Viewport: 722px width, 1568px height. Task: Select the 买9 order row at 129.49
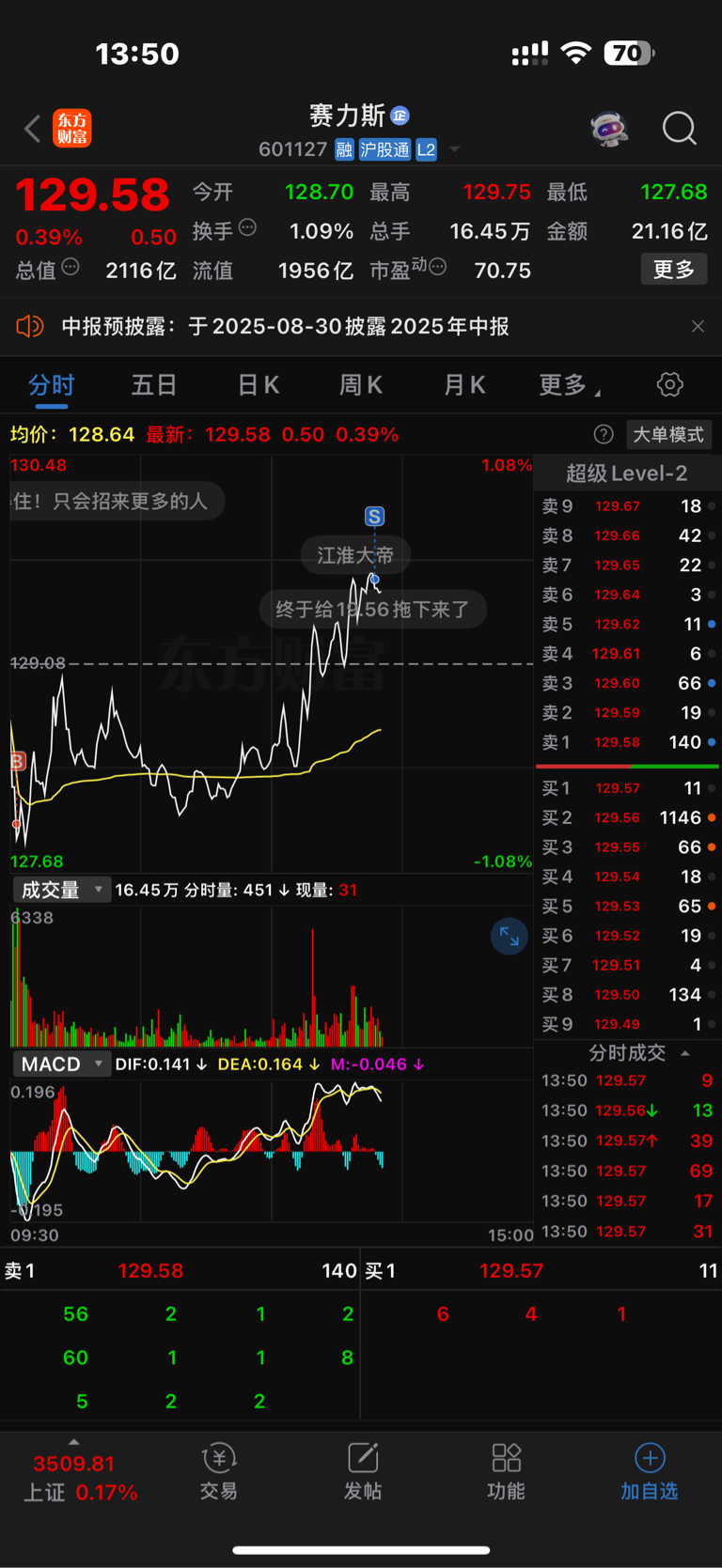point(627,1024)
